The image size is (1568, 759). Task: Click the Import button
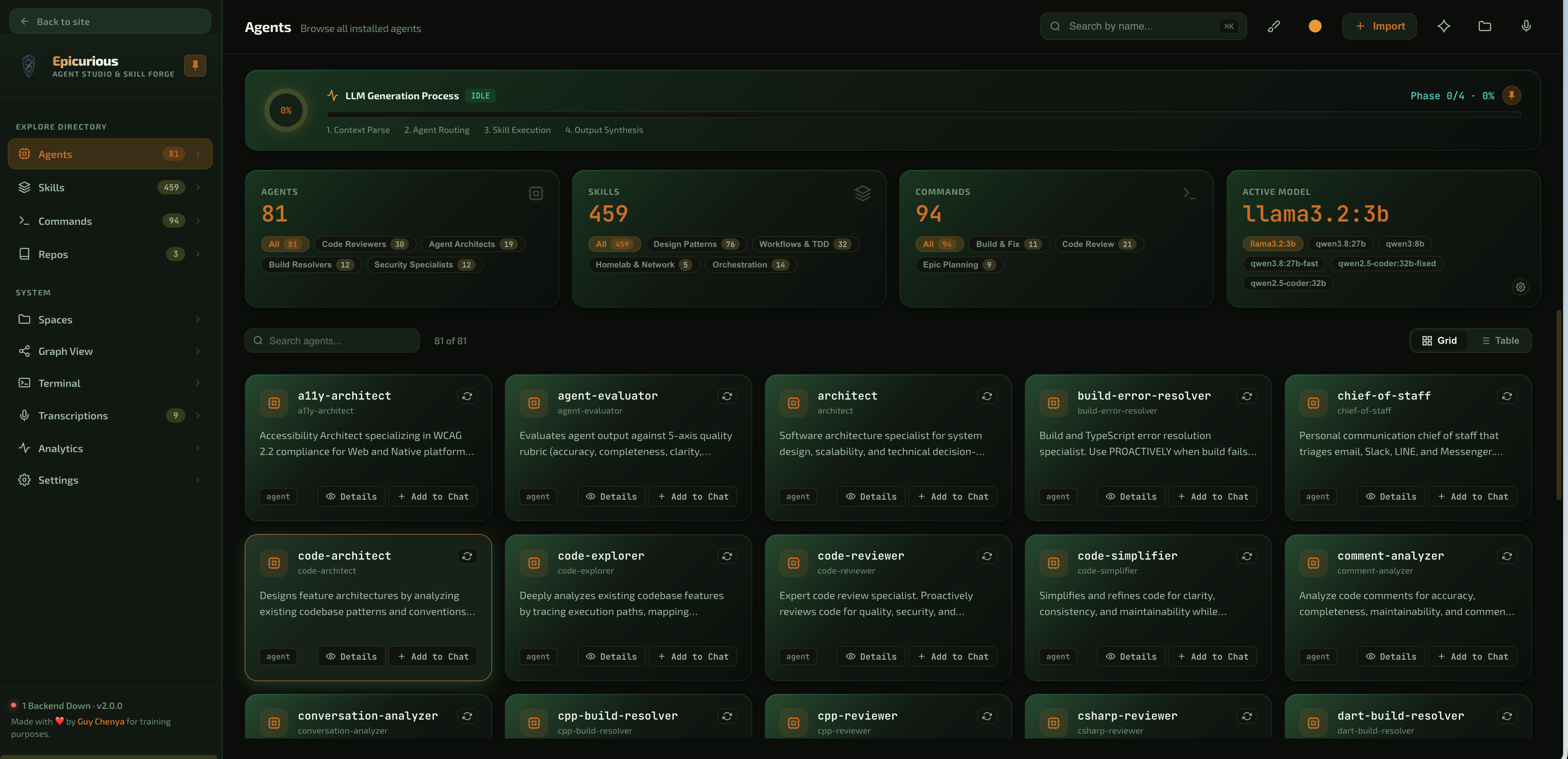coord(1379,26)
